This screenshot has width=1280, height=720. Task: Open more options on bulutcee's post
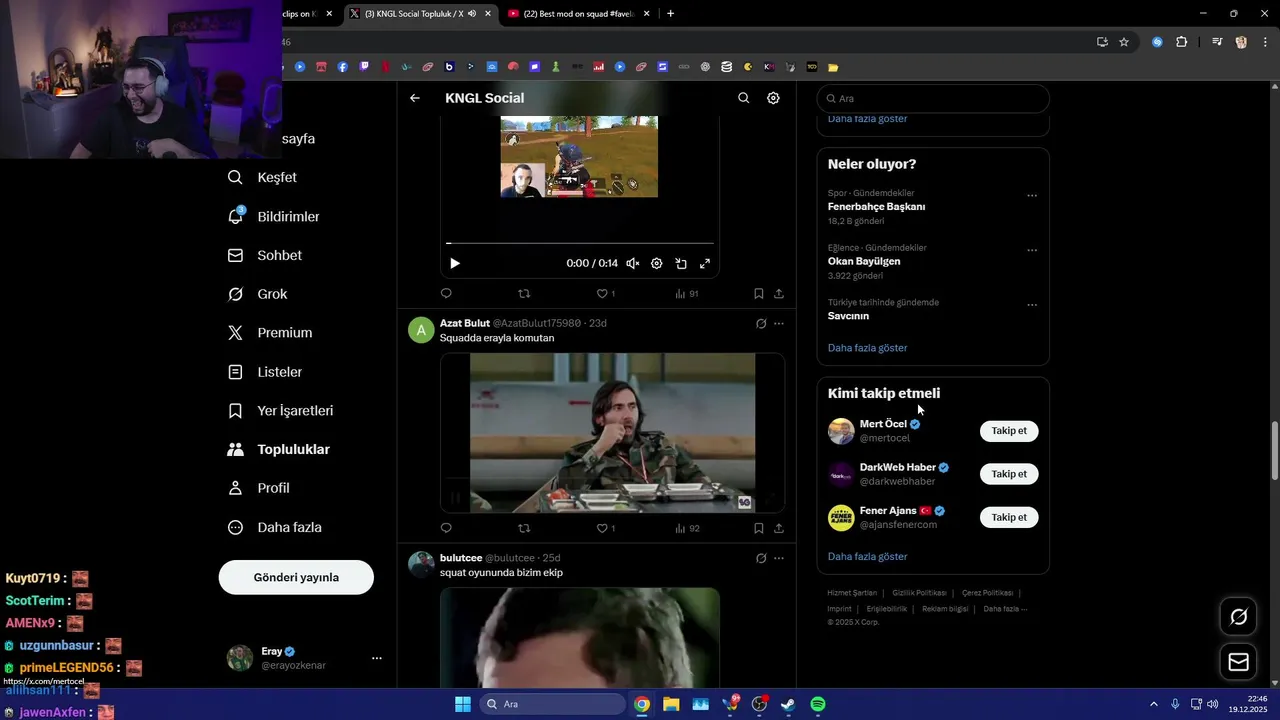(x=779, y=558)
